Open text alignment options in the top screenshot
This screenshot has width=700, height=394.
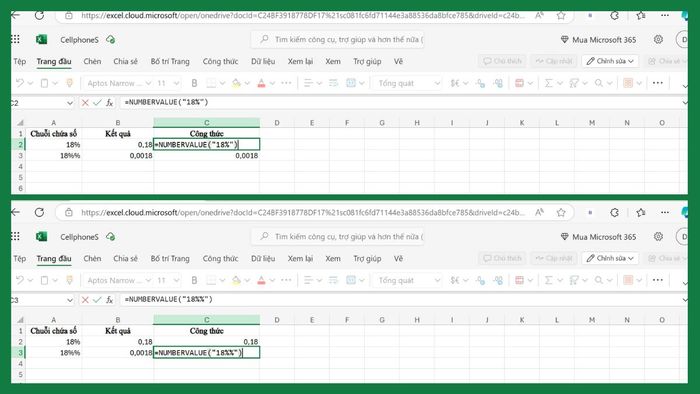click(x=308, y=83)
